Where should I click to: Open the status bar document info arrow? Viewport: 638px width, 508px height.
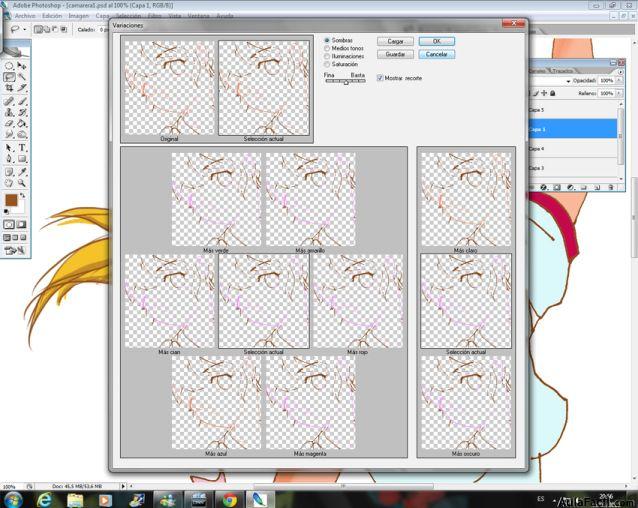coord(123,486)
